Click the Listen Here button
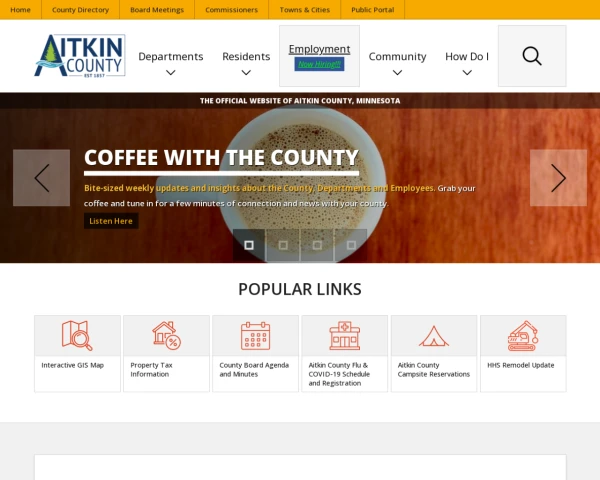600x480 pixels. point(111,221)
